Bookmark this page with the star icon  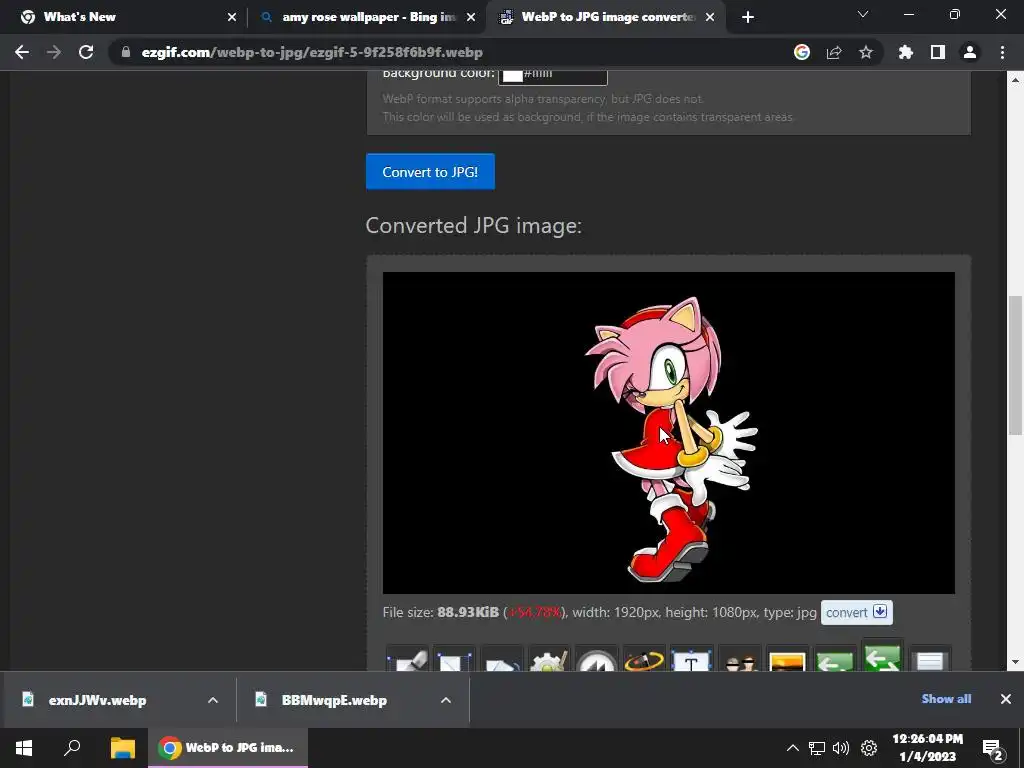[866, 52]
